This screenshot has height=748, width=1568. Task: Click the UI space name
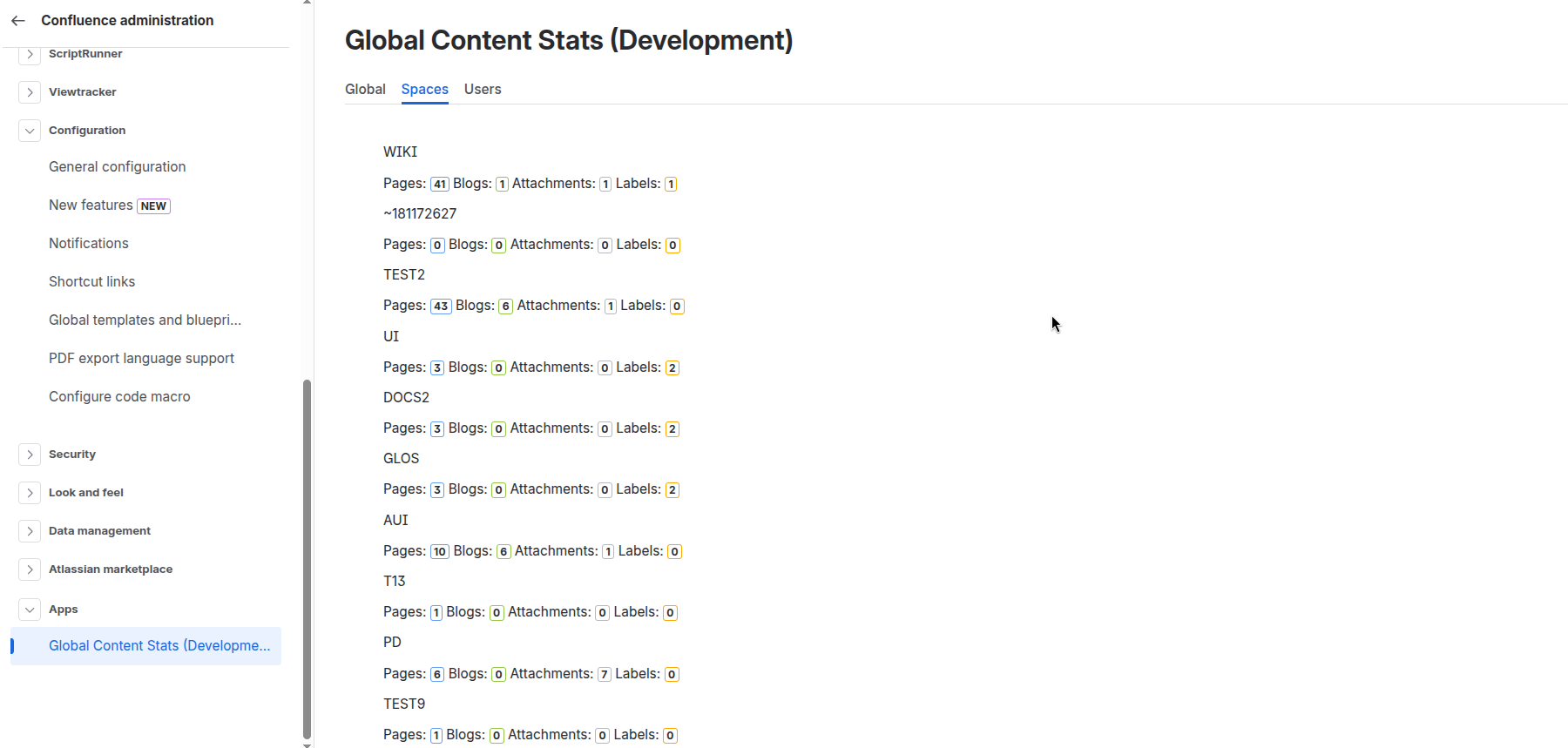click(x=391, y=337)
